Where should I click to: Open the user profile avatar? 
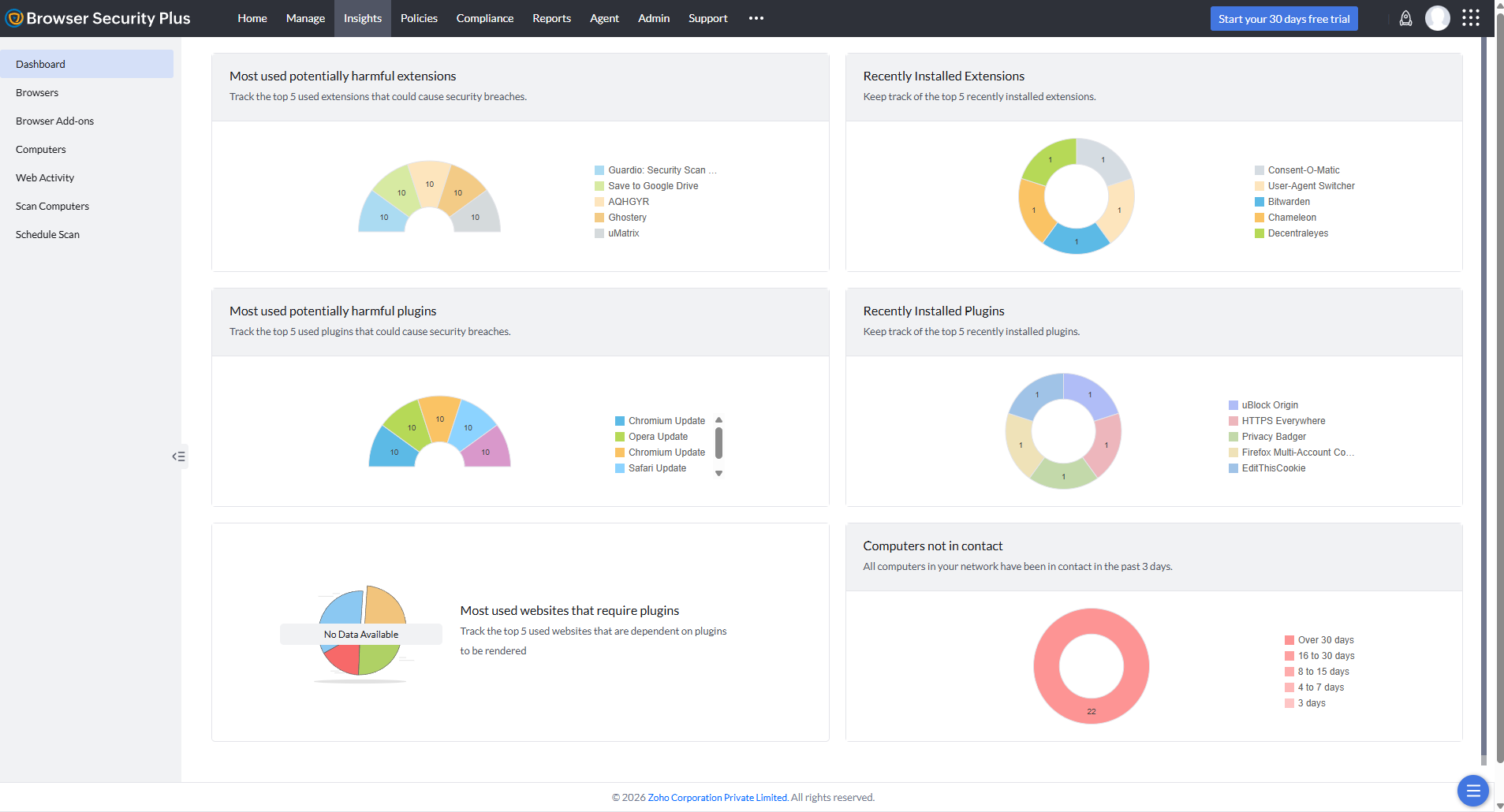click(1437, 18)
